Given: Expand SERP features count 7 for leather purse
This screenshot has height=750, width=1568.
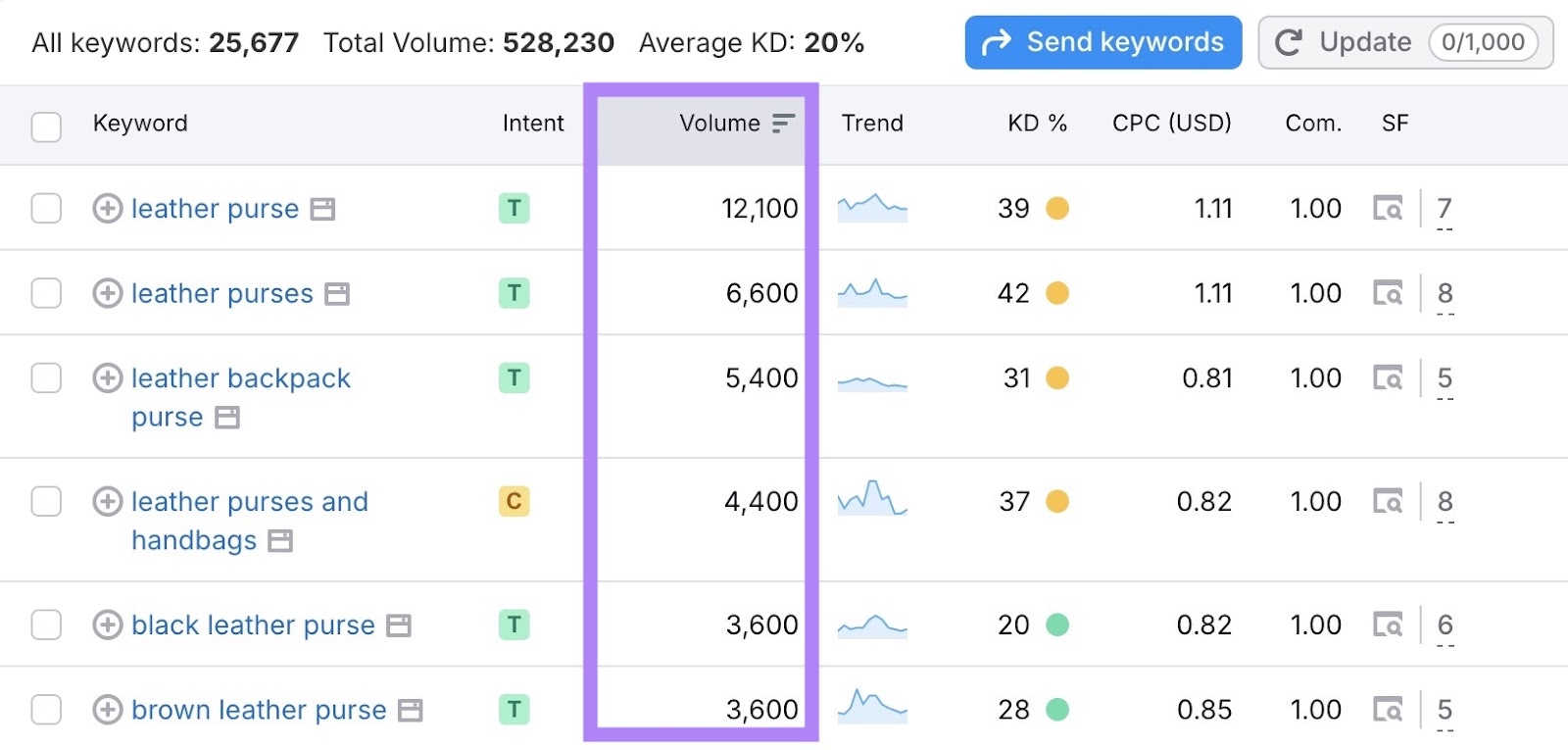Looking at the screenshot, I should coord(1444,209).
